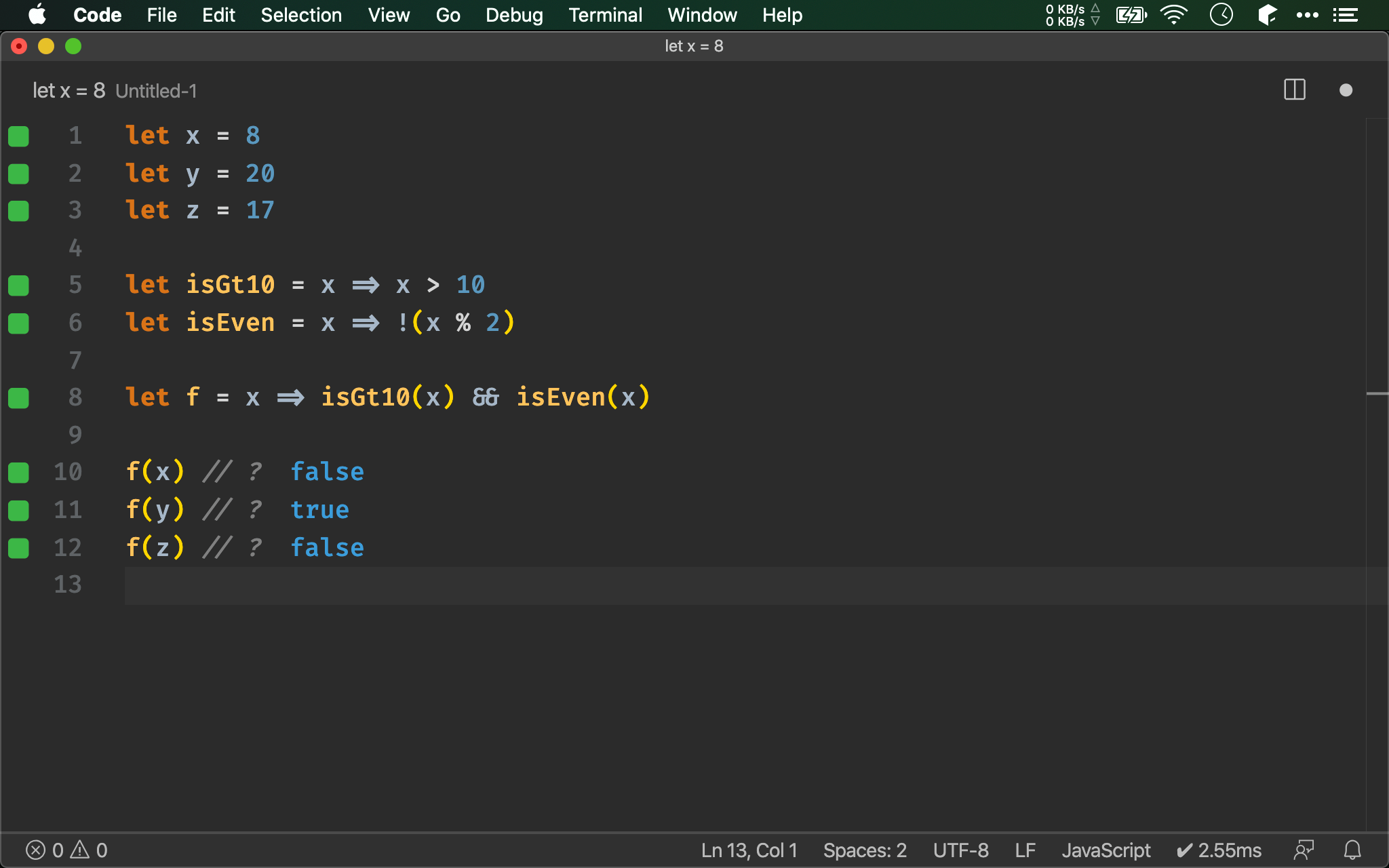Viewport: 1389px width, 868px height.
Task: Open the View menu
Action: pyautogui.click(x=389, y=15)
